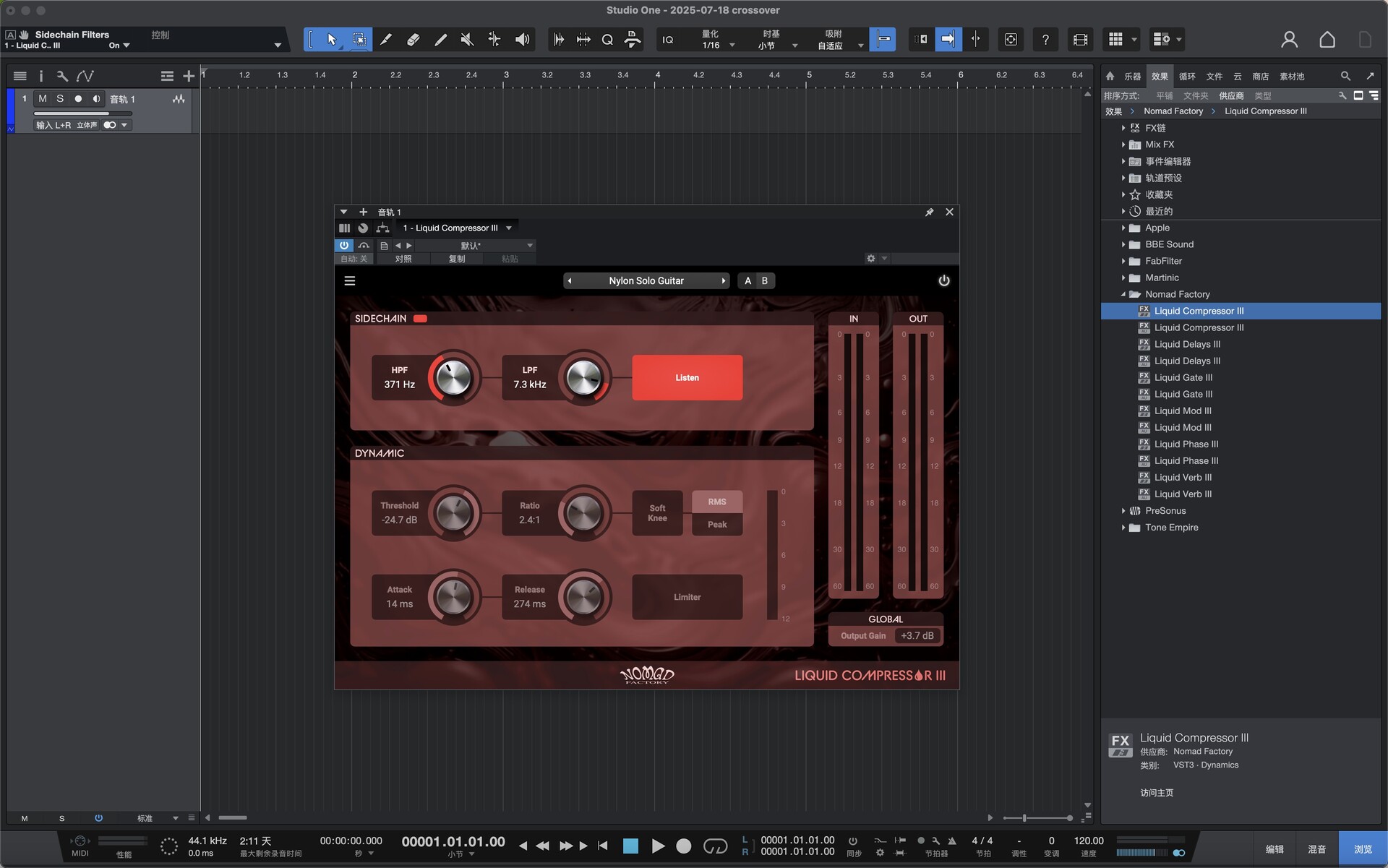Click 对照 compare button

403,259
